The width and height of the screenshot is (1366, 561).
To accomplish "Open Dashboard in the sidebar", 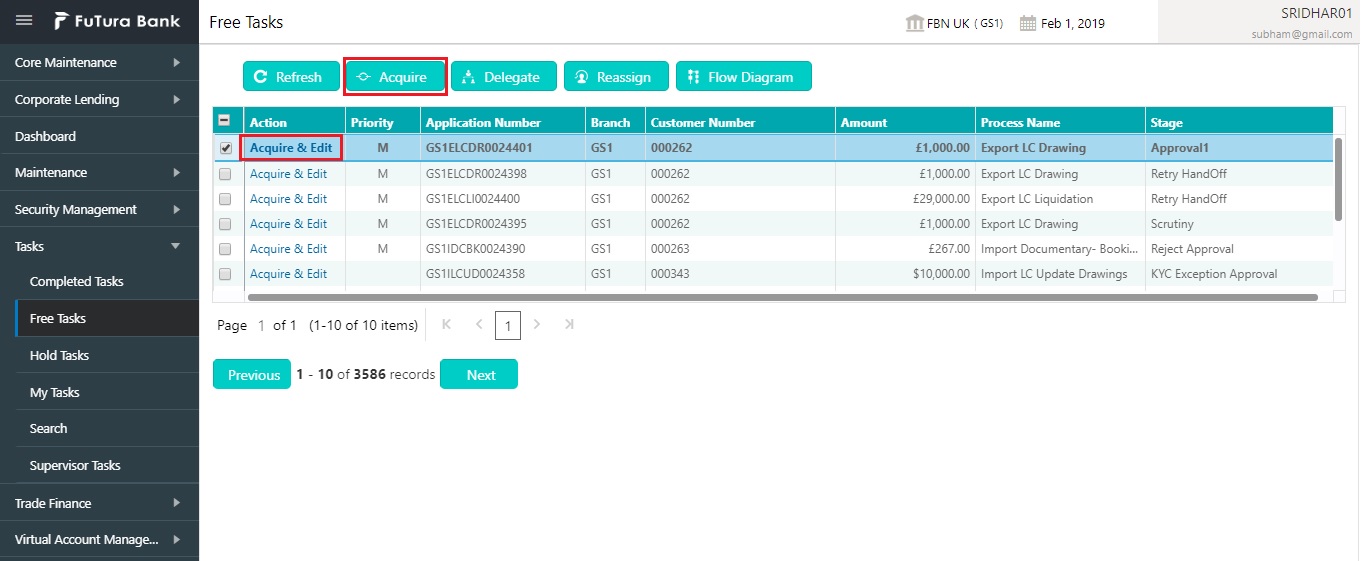I will coord(99,136).
